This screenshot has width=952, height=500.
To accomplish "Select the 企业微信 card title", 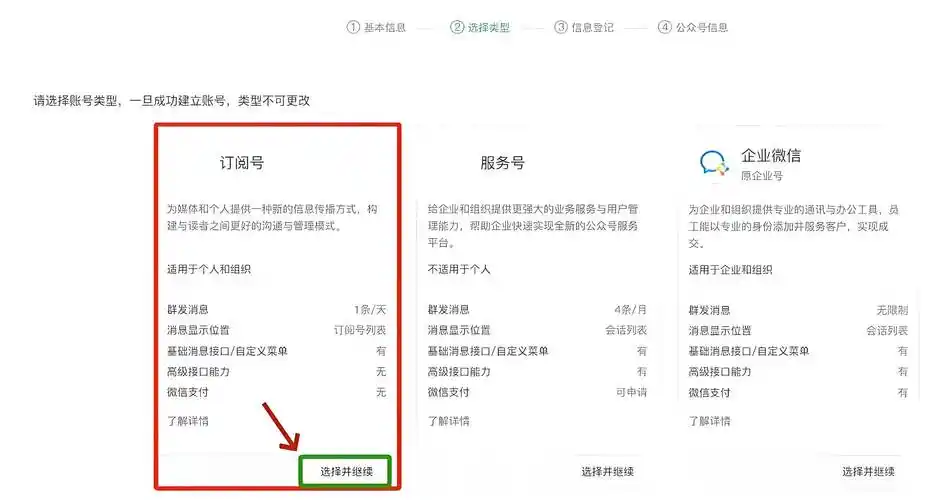I will point(770,156).
